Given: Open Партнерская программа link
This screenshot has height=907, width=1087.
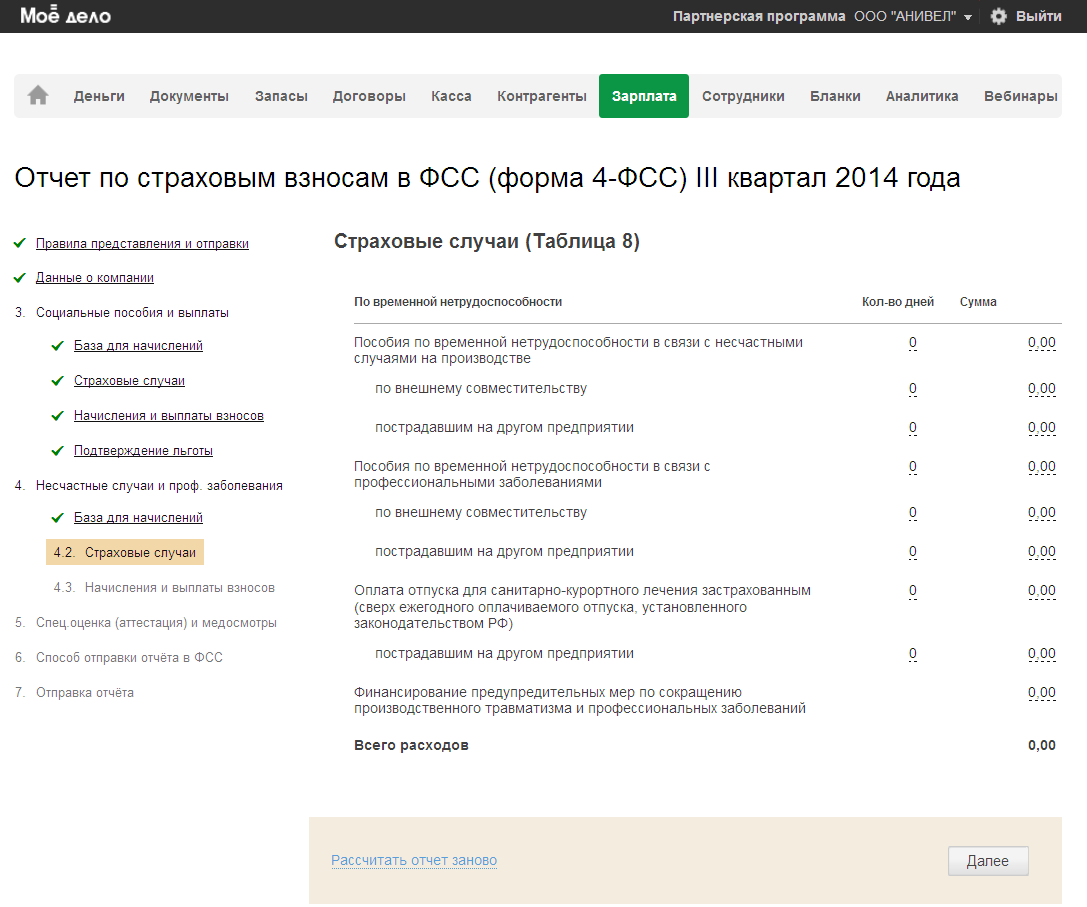Looking at the screenshot, I should click(759, 16).
